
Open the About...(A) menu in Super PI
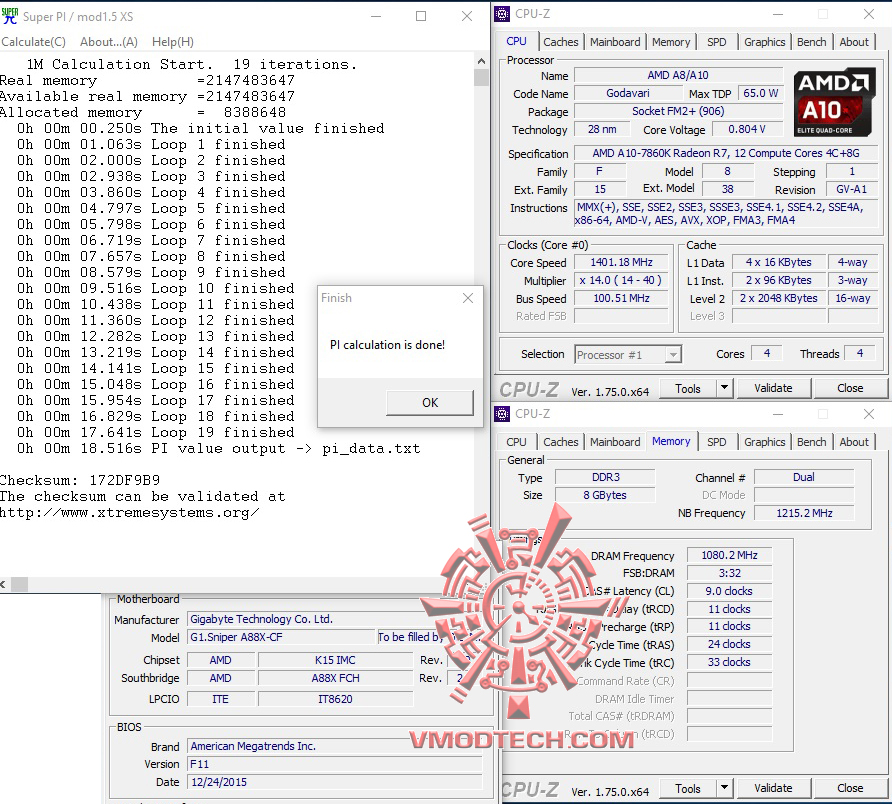pos(109,42)
